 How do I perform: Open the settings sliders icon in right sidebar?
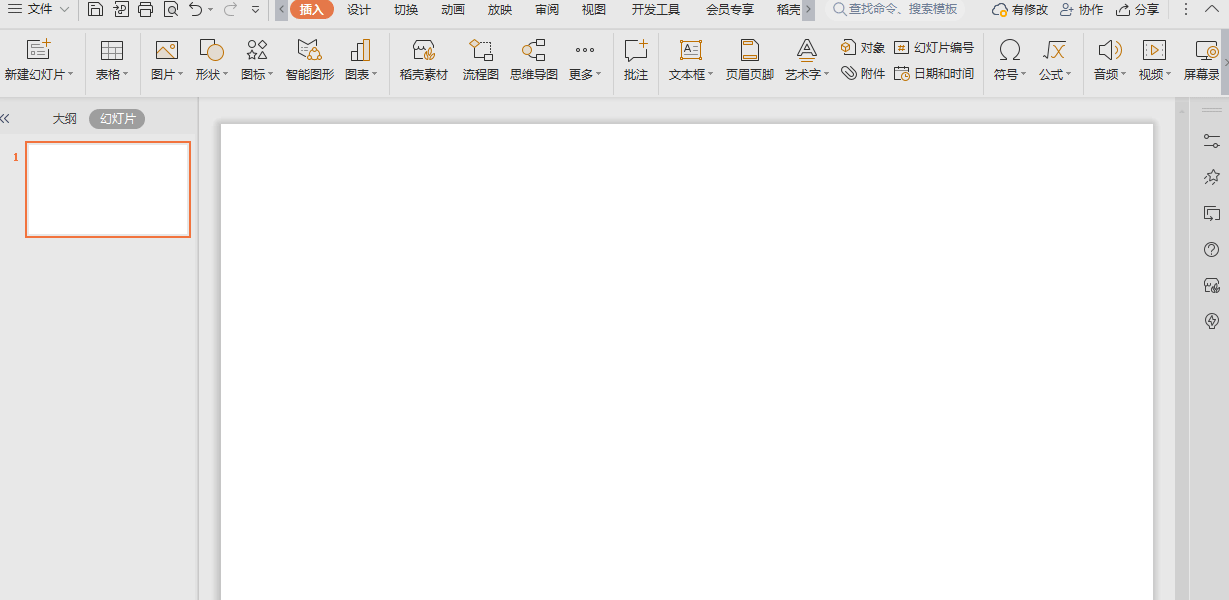point(1212,141)
